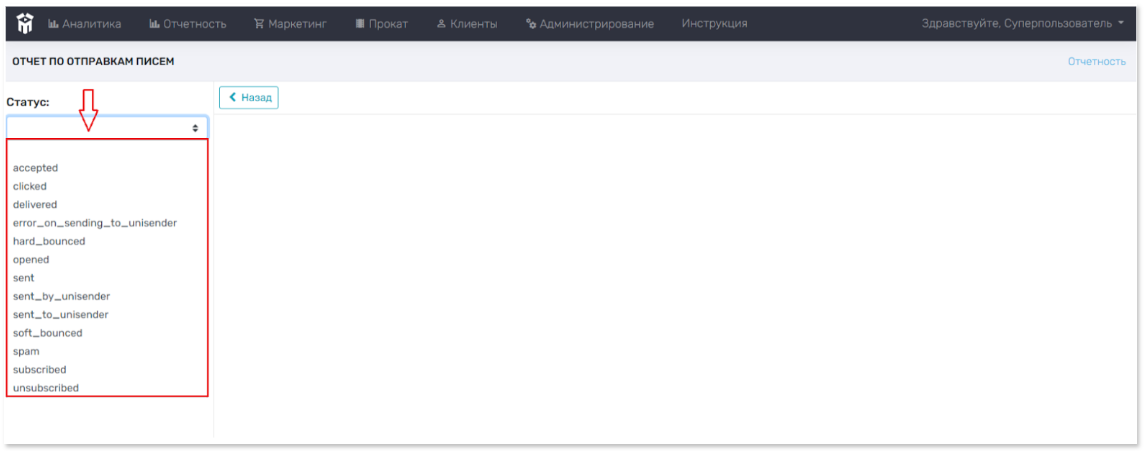Select the accepted status option
Viewport: 1144px width, 451px height.
tap(36, 168)
